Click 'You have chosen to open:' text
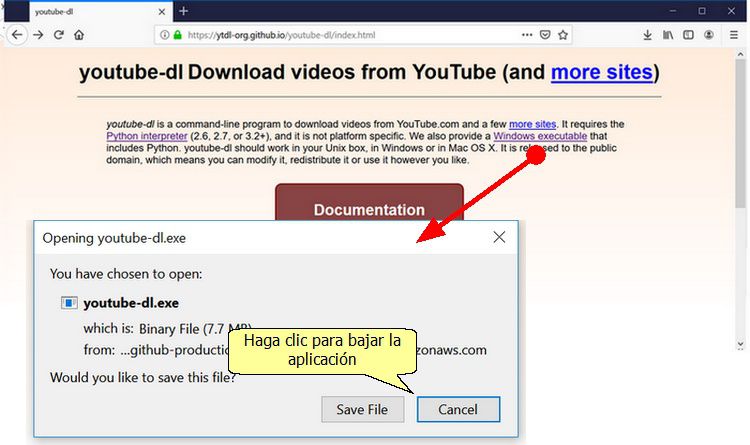Viewport: 750px width, 445px height. [x=126, y=274]
